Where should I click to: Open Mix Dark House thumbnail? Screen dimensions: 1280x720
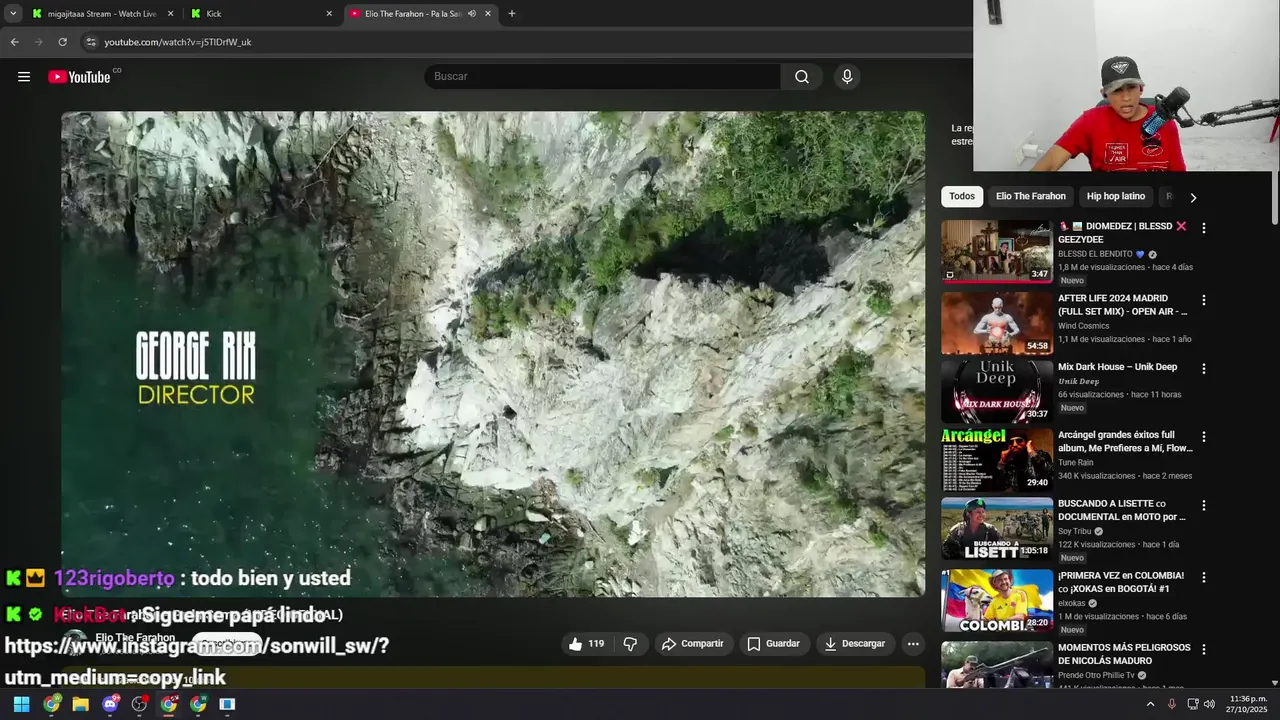[x=997, y=392]
